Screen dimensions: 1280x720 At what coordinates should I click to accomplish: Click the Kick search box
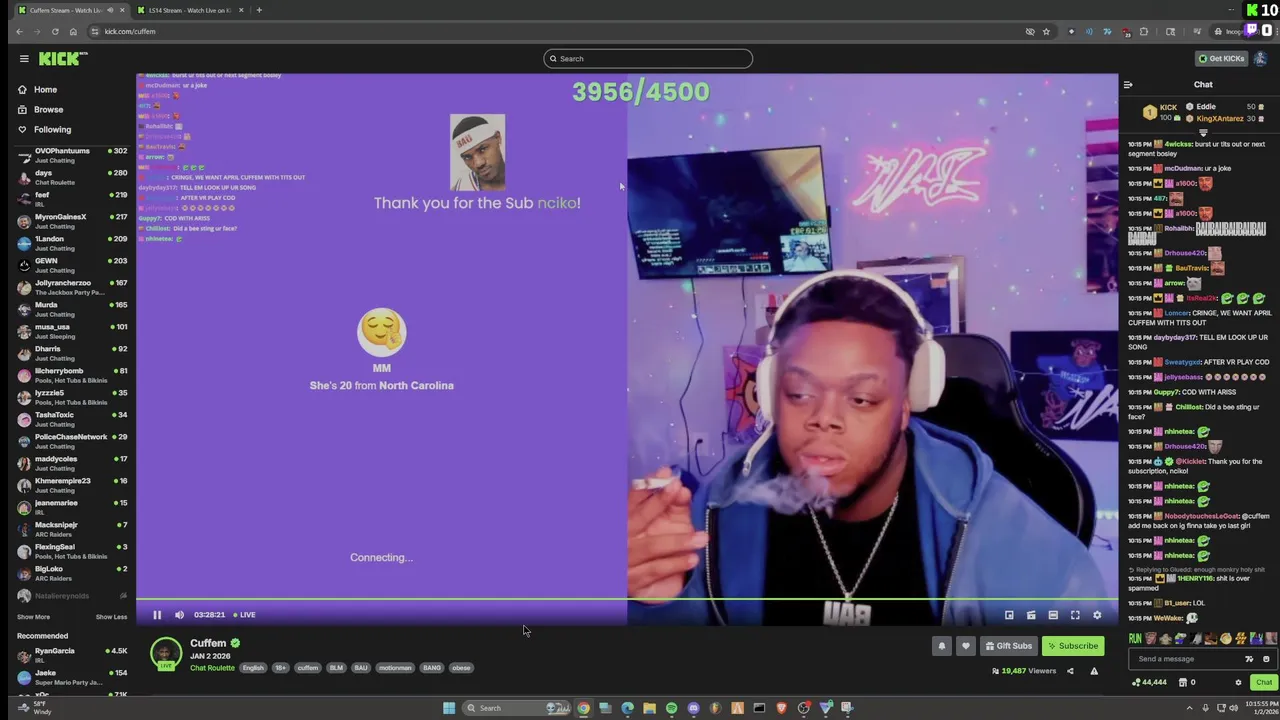[x=648, y=58]
